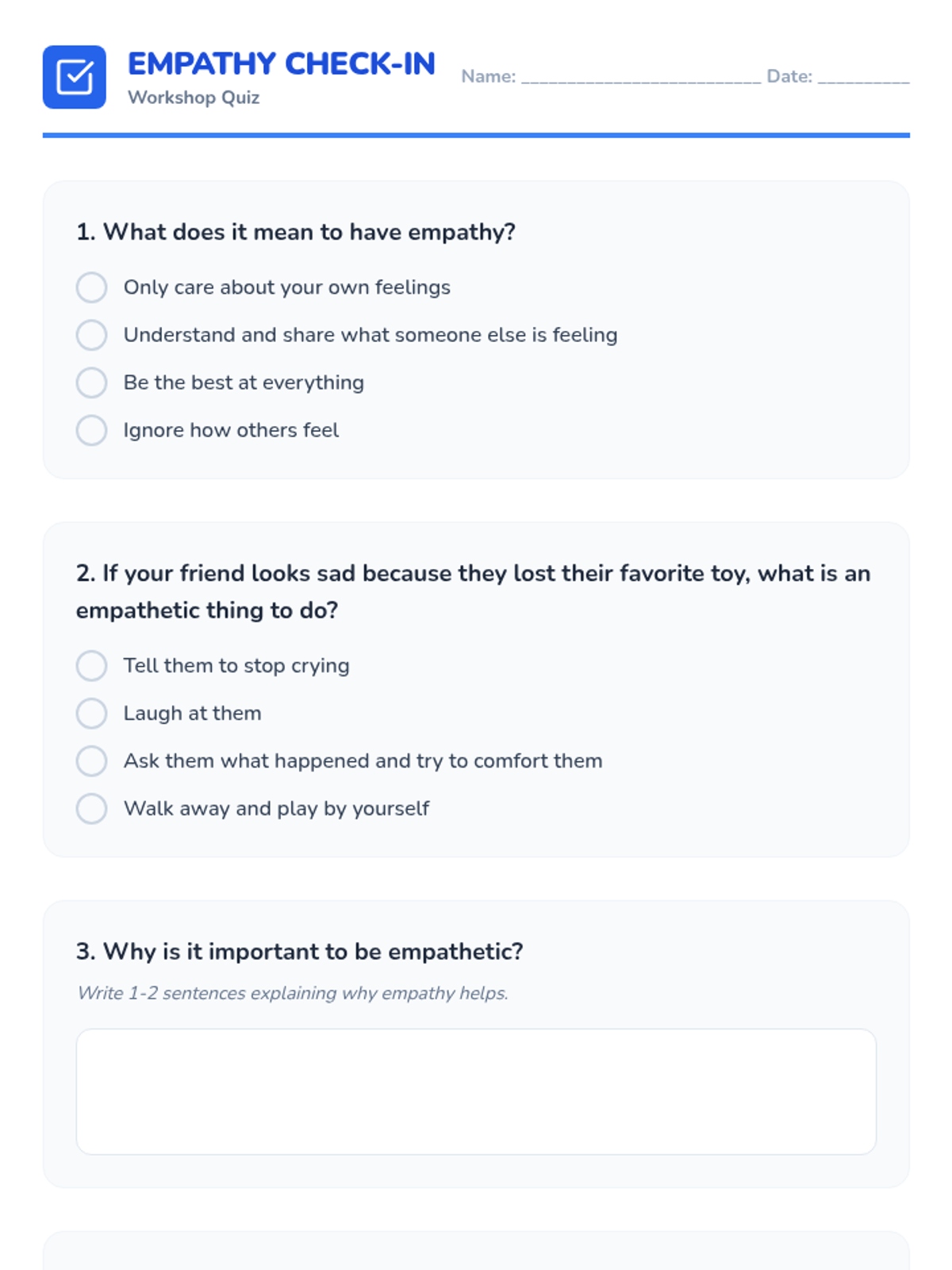The width and height of the screenshot is (952, 1270).
Task: Click the 'Name:' label
Action: point(488,77)
